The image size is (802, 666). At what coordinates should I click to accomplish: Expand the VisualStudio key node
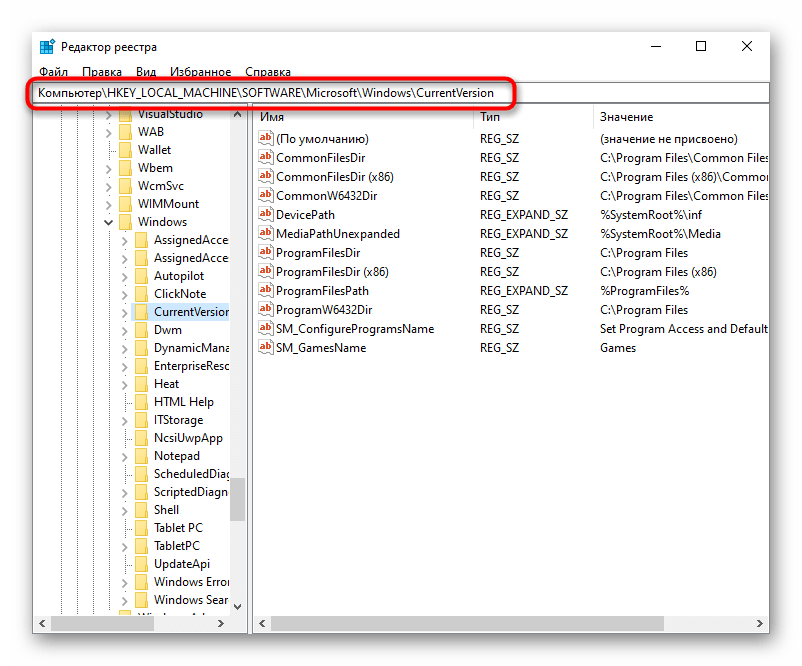(x=108, y=114)
